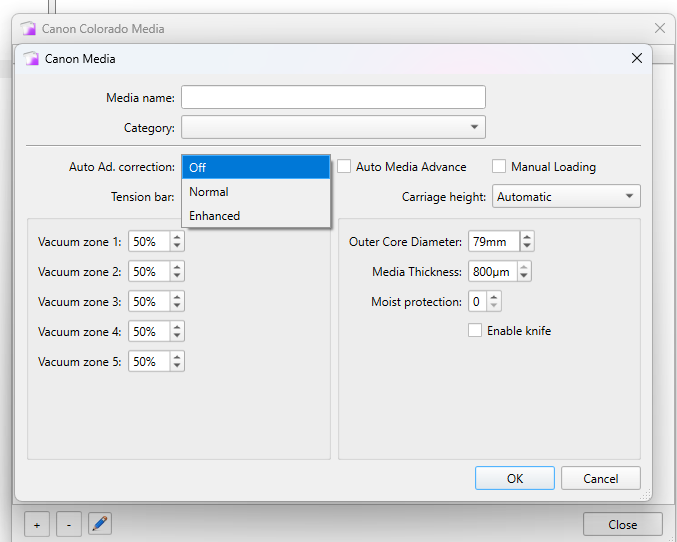Screen dimensions: 677x542
Task: Tick the Manual Loading checkbox
Action: (499, 166)
